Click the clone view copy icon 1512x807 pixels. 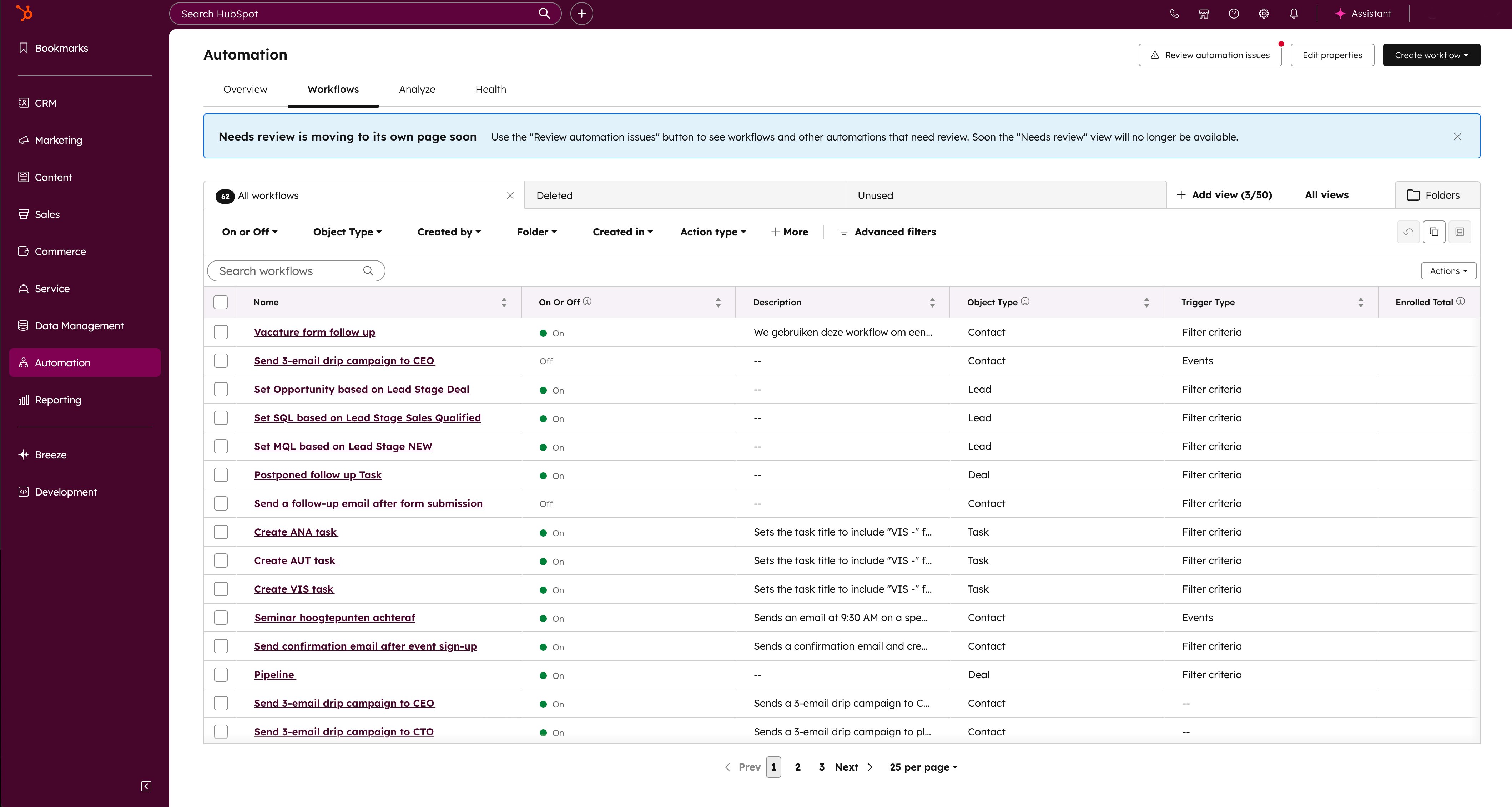(1434, 232)
